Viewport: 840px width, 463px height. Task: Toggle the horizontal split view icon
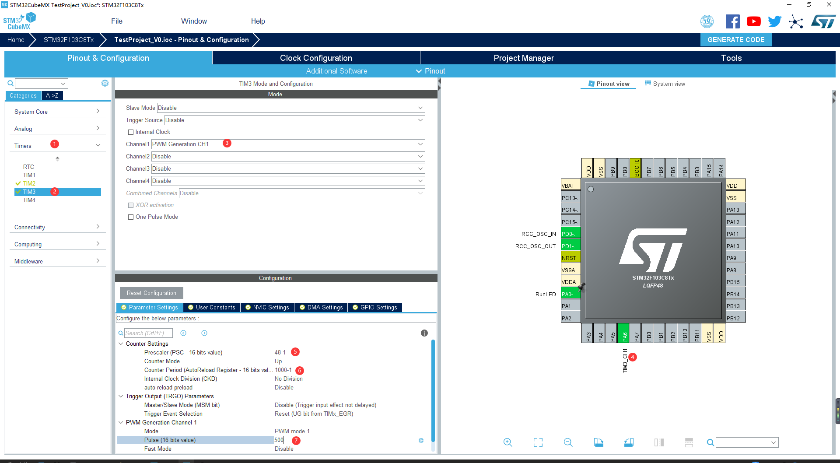pos(689,442)
